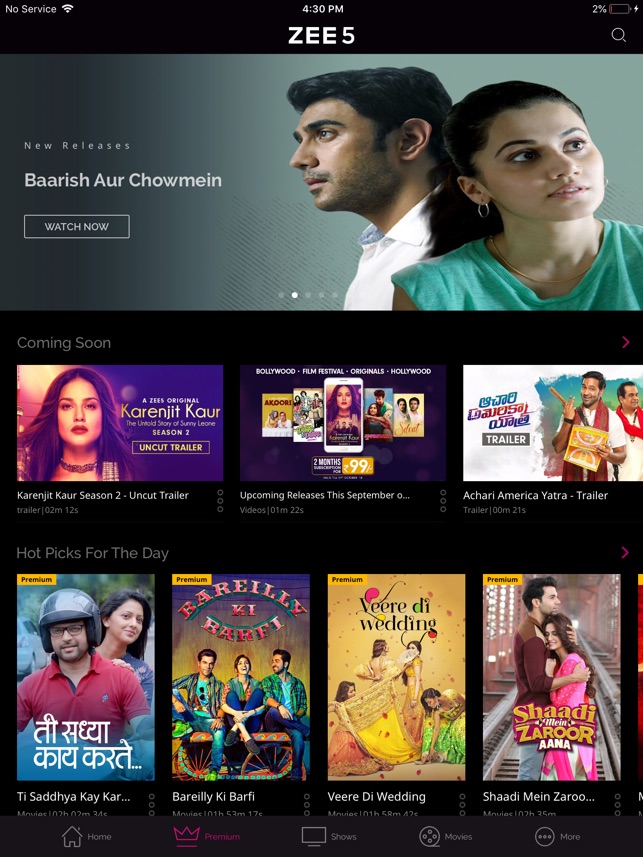
Task: Open the Veere Di Wedding poster
Action: point(396,677)
